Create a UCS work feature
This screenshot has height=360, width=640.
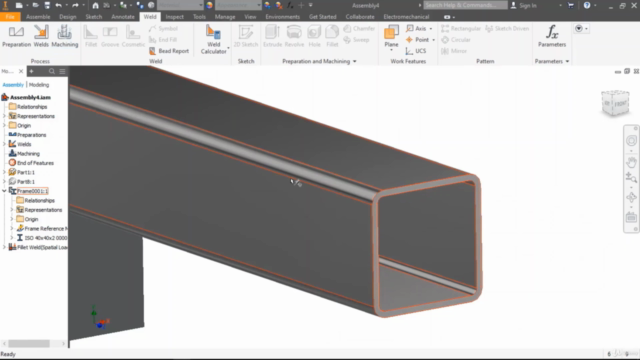click(x=416, y=51)
